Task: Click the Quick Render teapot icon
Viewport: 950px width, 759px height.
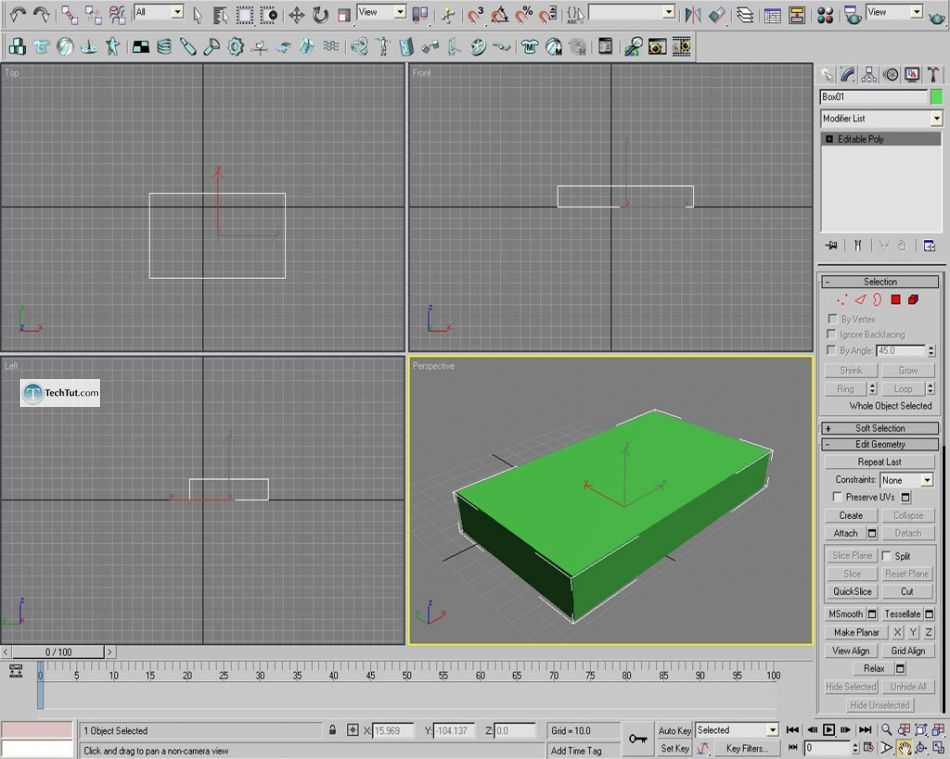Action: (936, 17)
